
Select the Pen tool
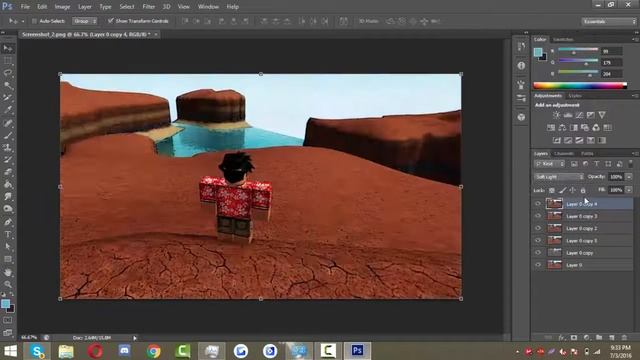point(8,222)
